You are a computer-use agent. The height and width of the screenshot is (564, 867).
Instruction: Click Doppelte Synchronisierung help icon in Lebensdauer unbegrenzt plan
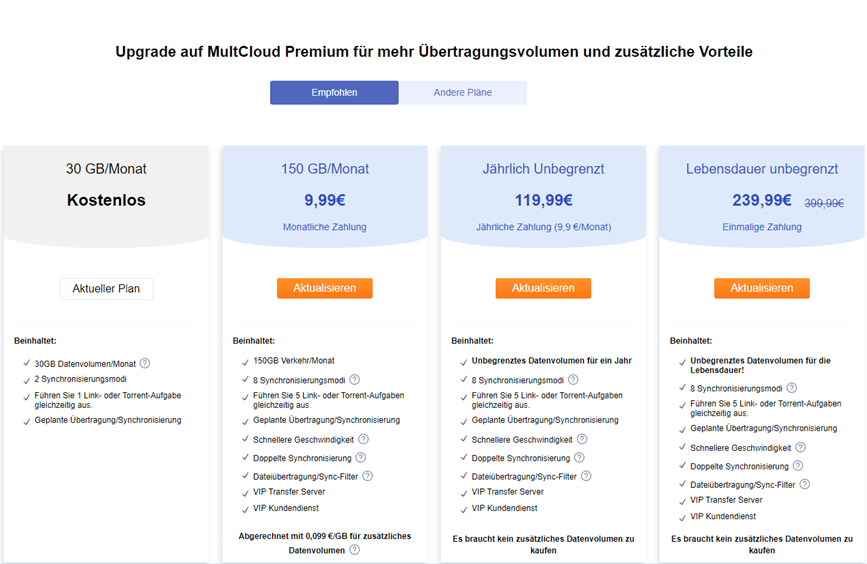pos(798,466)
